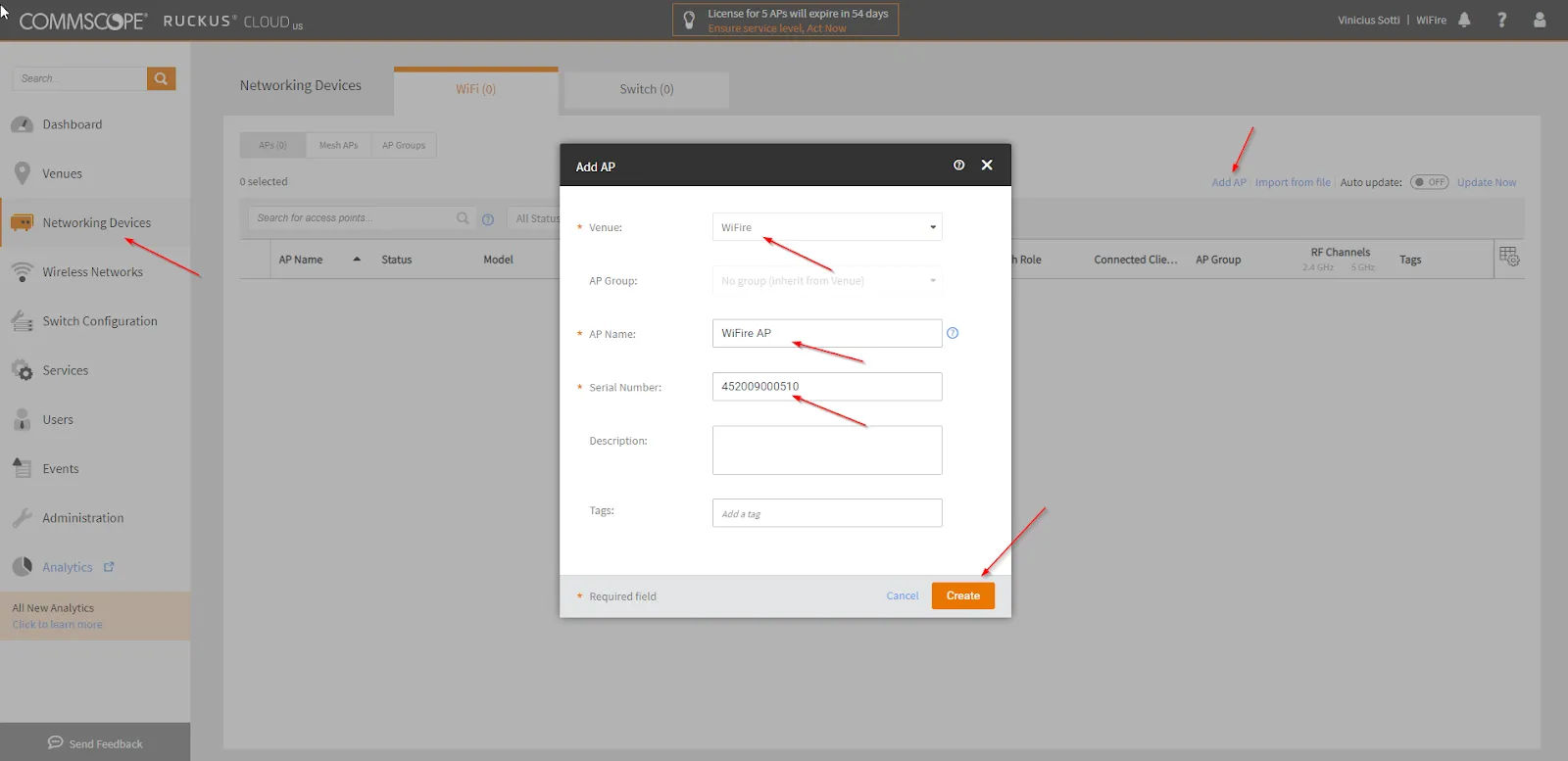
Task: Click the license lightbulb icon
Action: 689,20
